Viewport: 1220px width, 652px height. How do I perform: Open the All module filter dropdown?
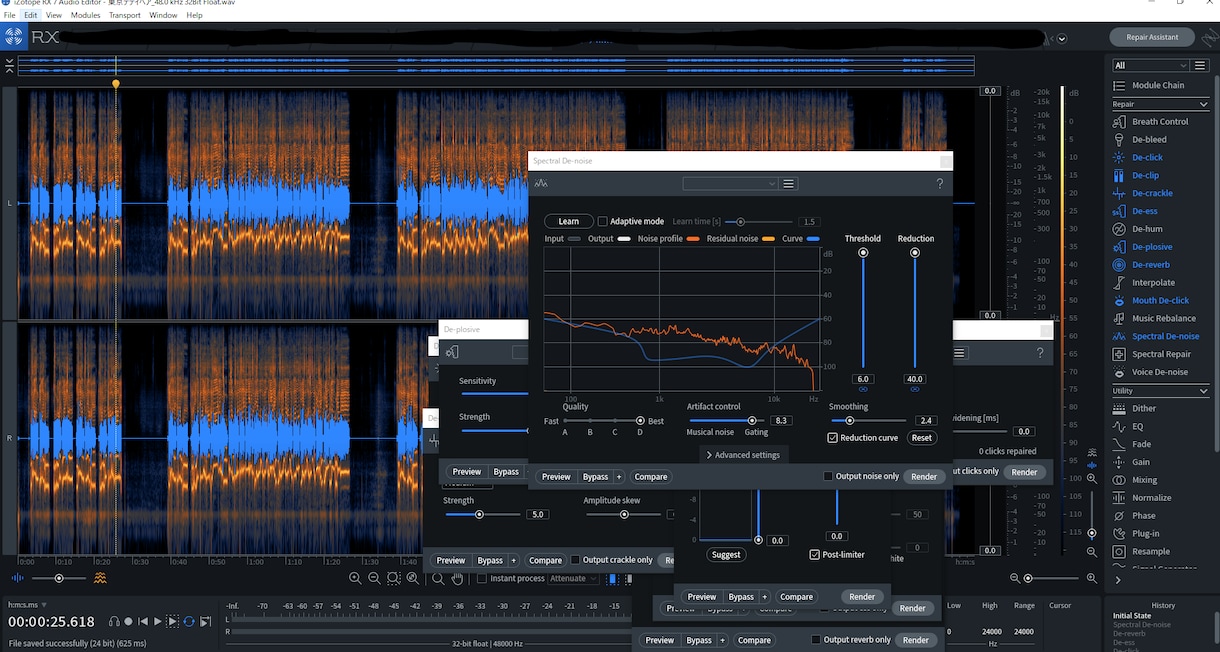click(x=1150, y=65)
